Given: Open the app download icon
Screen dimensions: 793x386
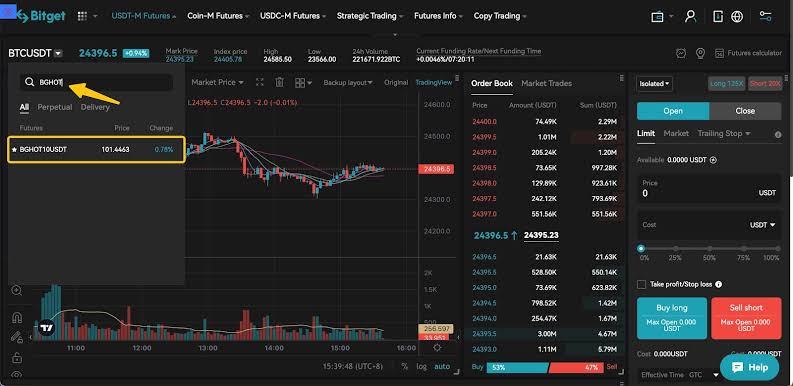Looking at the screenshot, I should pyautogui.click(x=718, y=16).
